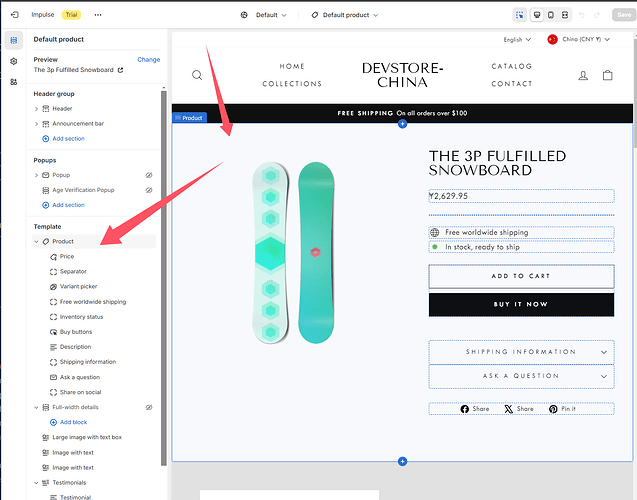Open the Theme settings gear icon
This screenshot has width=637, height=500.
pos(14,61)
